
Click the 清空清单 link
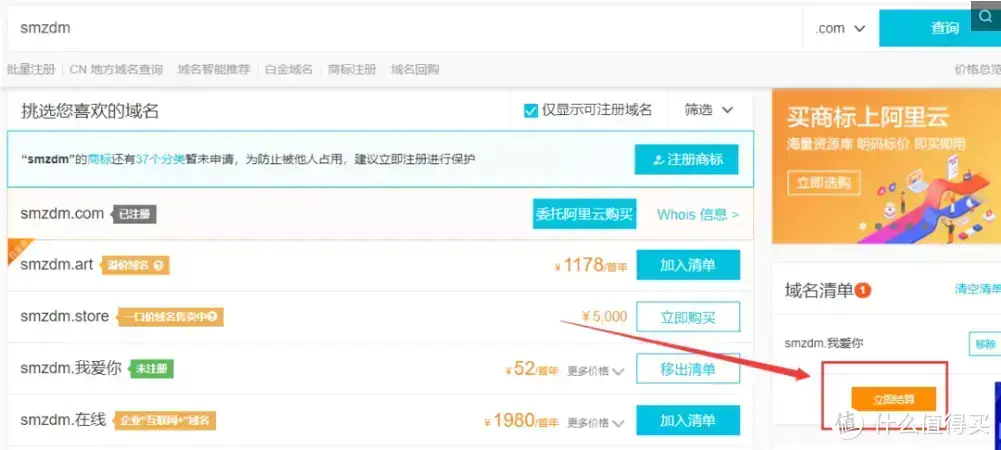pyautogui.click(x=977, y=289)
